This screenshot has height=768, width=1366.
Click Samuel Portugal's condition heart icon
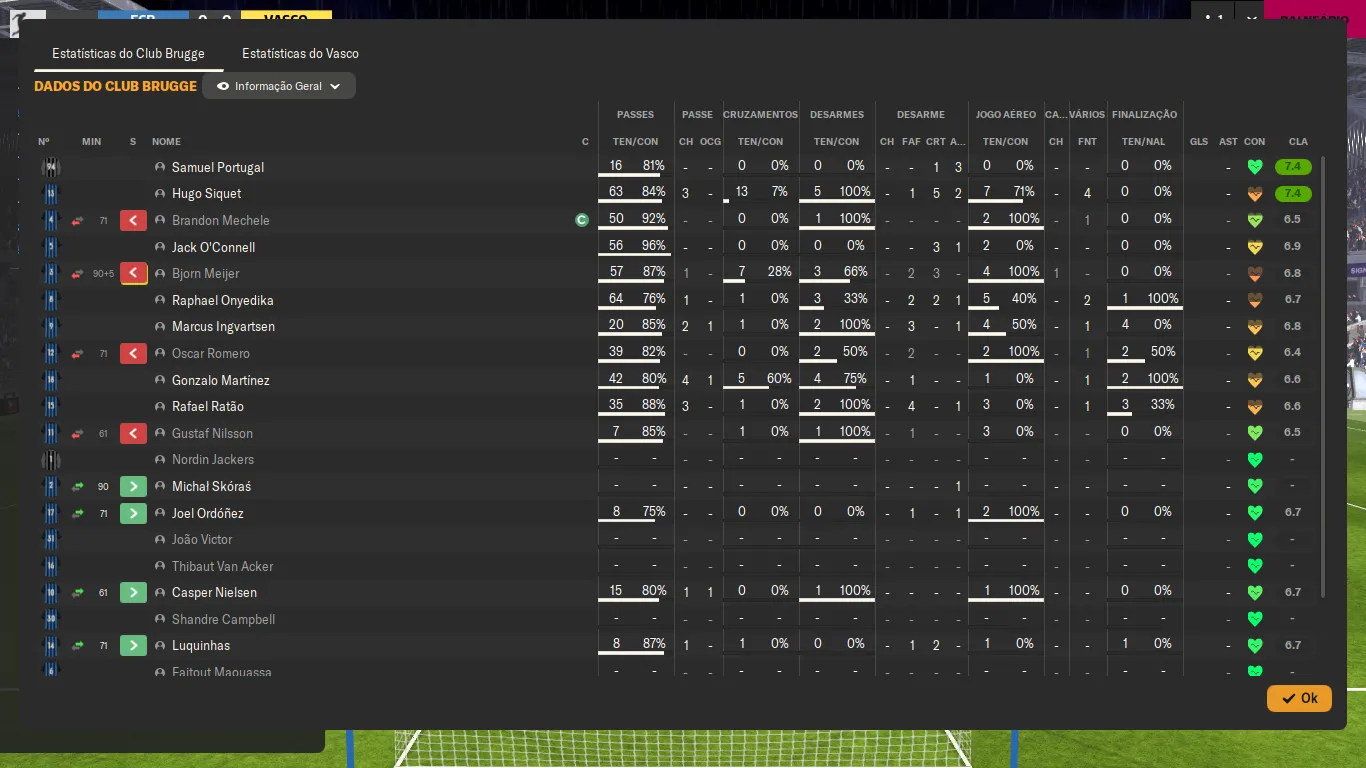(x=1255, y=167)
